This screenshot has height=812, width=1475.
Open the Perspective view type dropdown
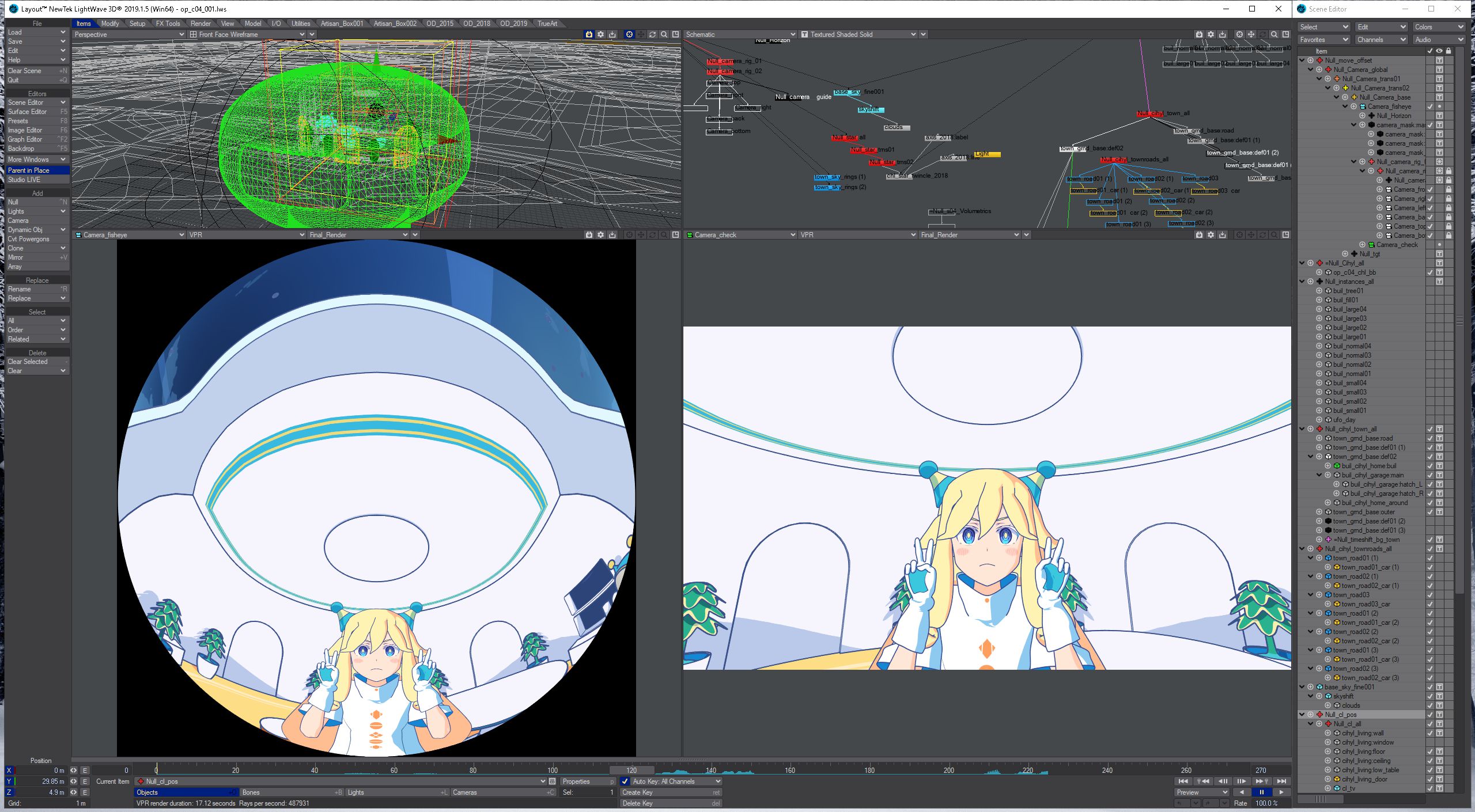128,35
